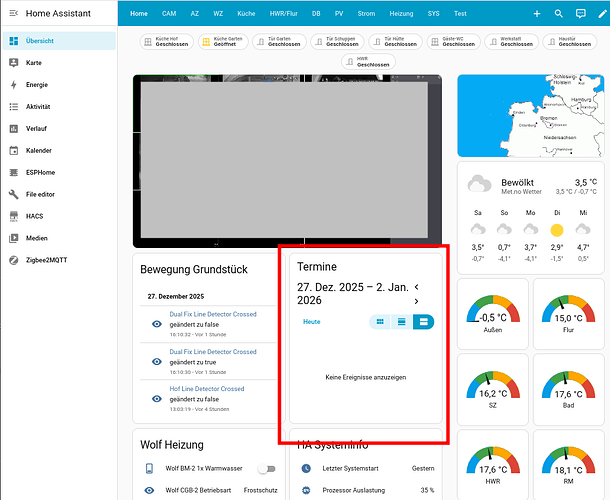Open Küche Garten Geöffnet badge

coord(223,42)
